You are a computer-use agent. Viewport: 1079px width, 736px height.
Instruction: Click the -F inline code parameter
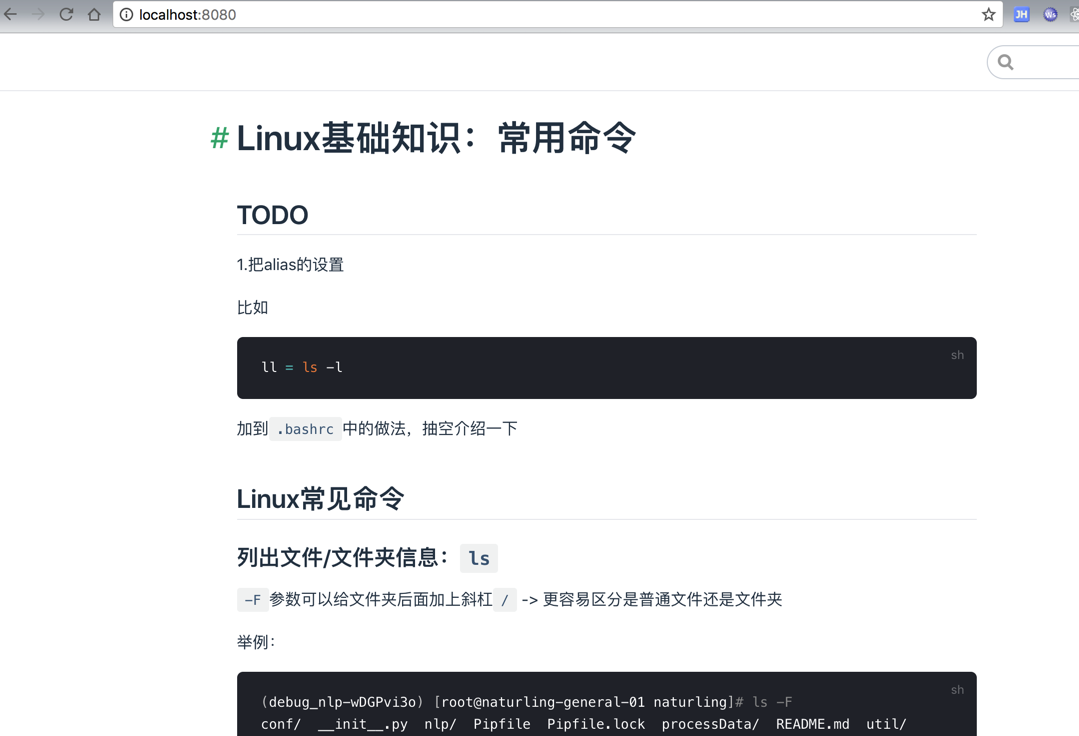[252, 600]
